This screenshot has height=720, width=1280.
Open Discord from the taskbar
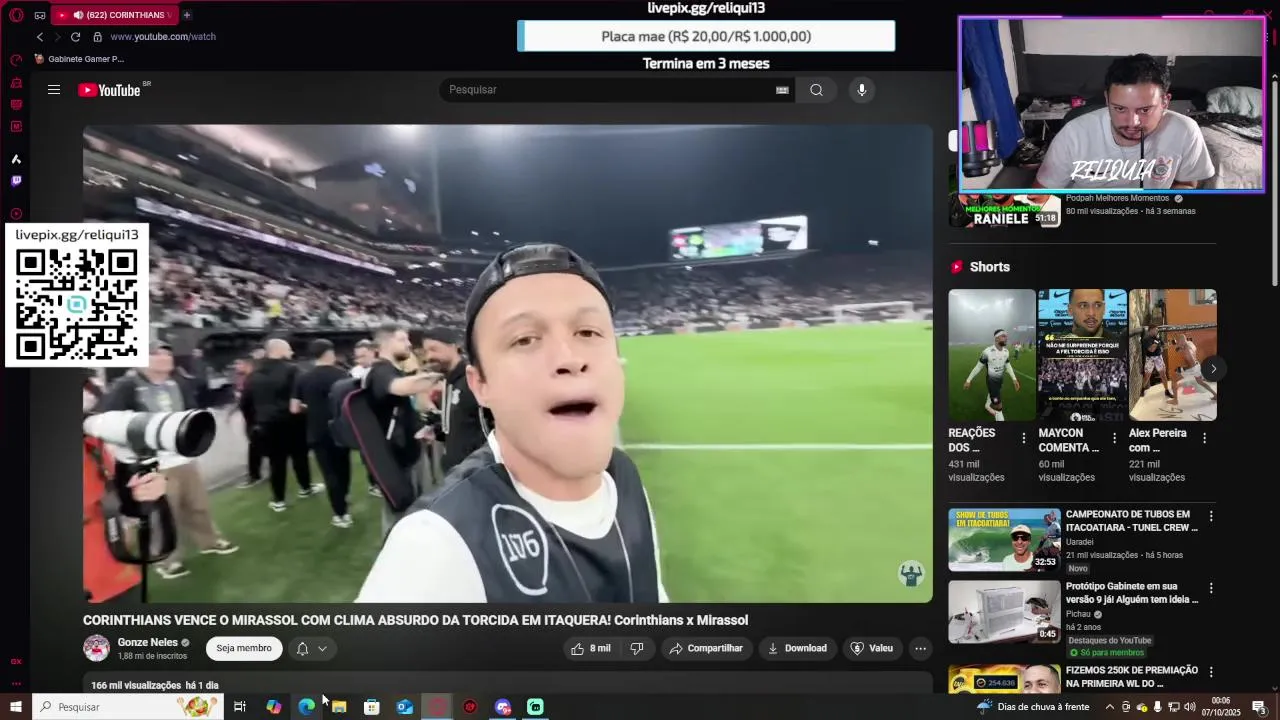pyautogui.click(x=503, y=707)
